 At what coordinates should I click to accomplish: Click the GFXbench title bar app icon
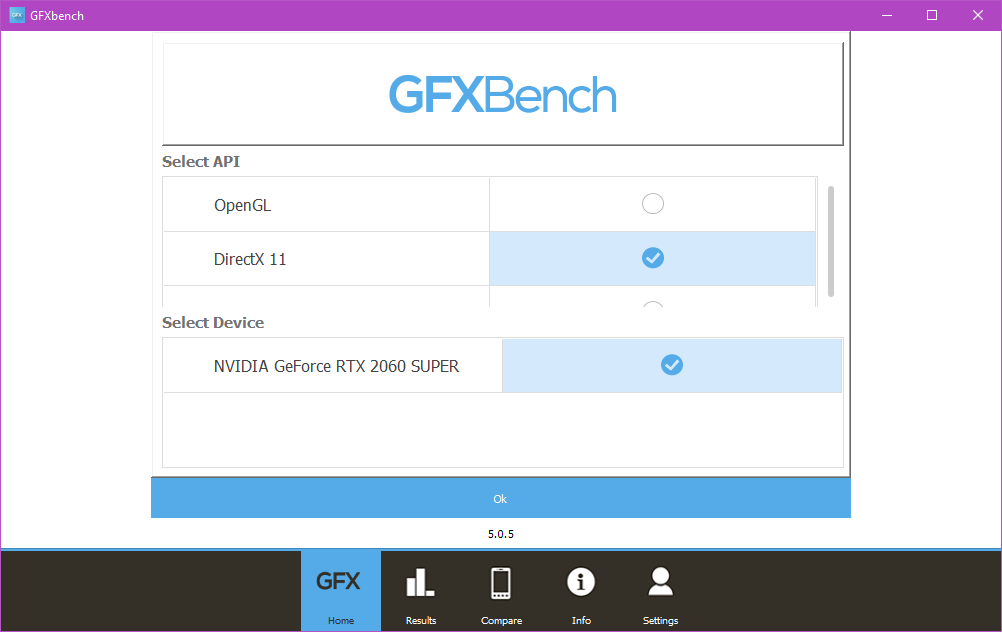(17, 15)
